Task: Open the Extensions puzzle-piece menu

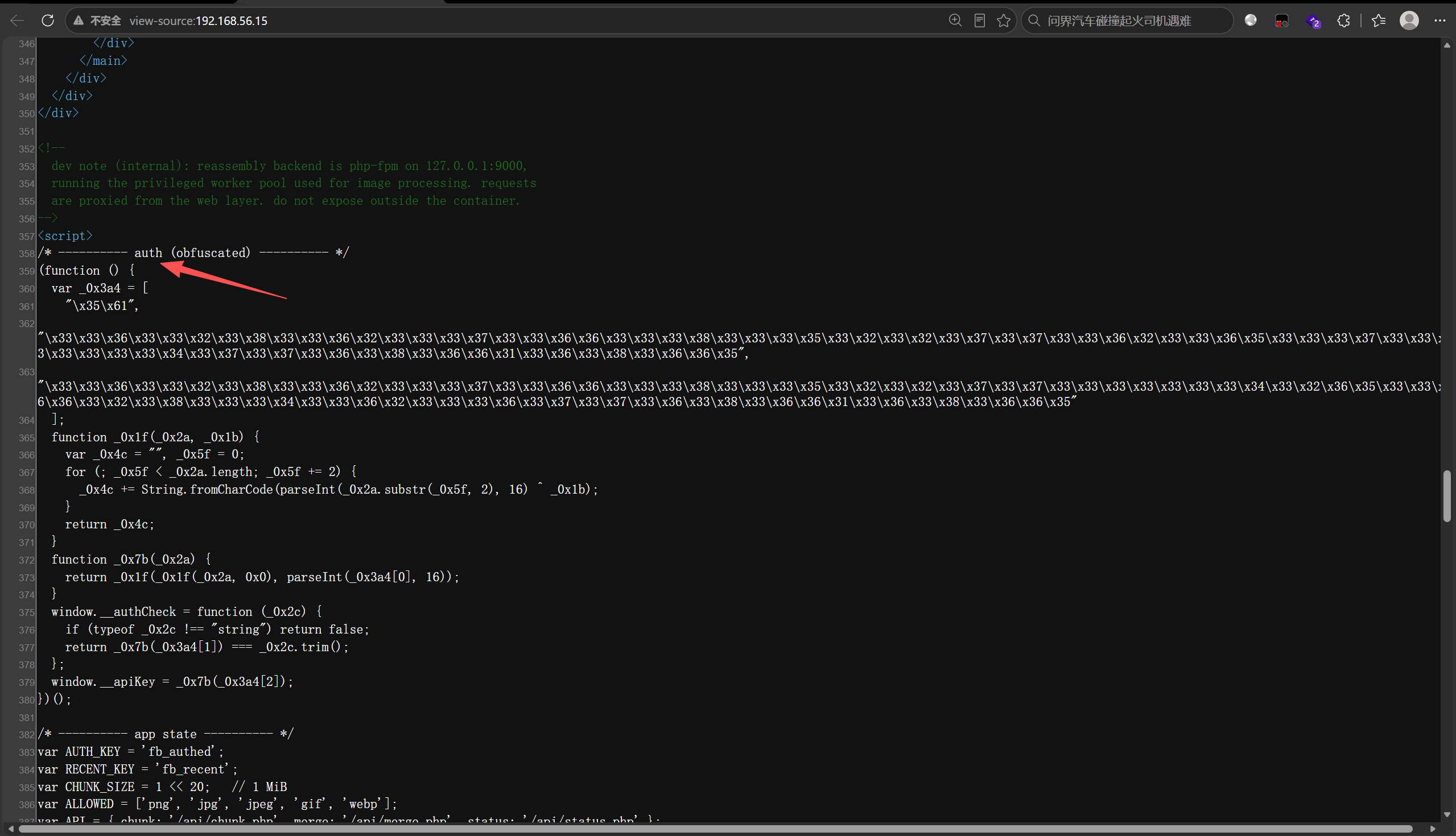Action: [1343, 20]
